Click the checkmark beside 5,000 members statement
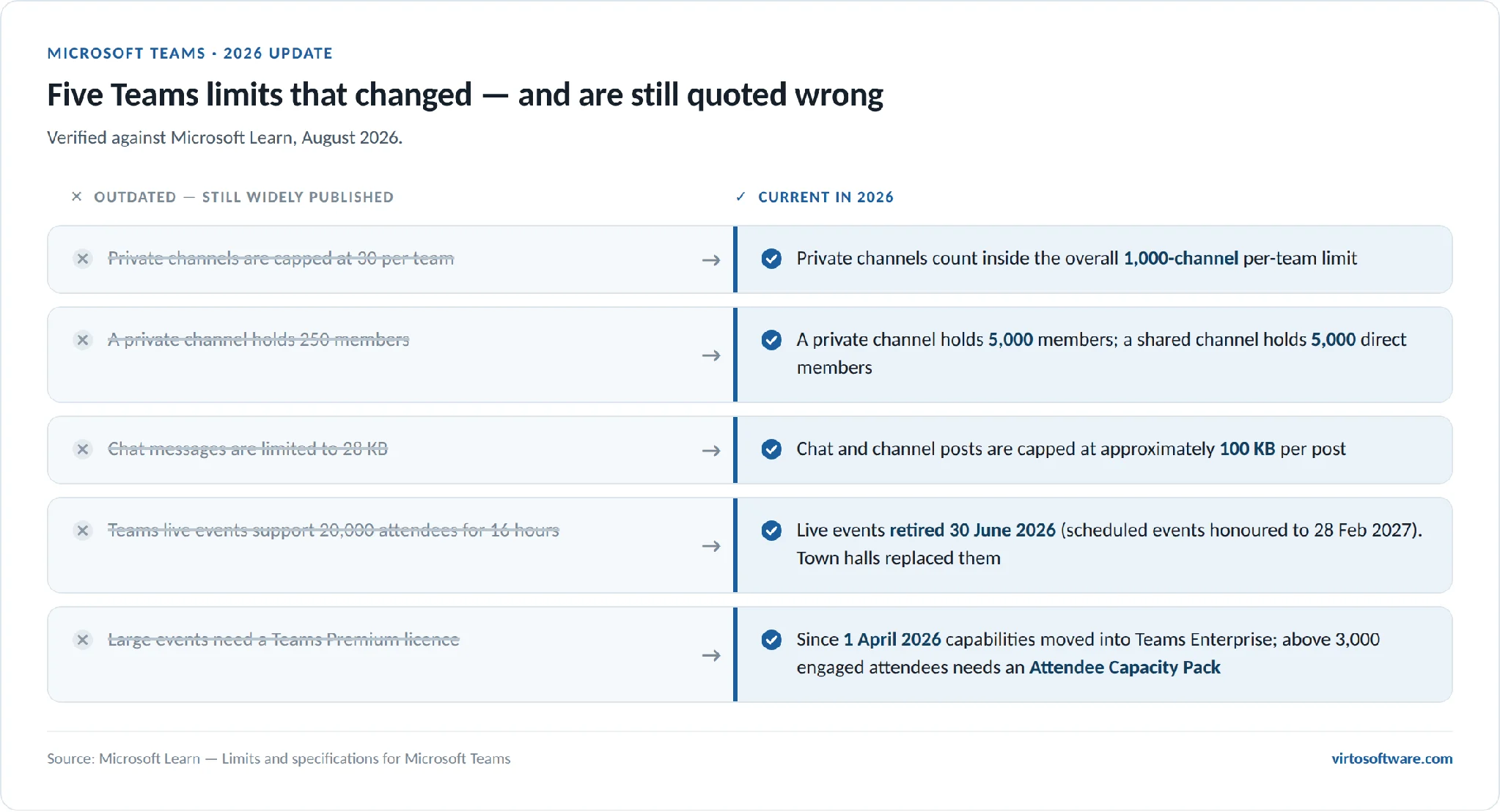 tap(771, 340)
